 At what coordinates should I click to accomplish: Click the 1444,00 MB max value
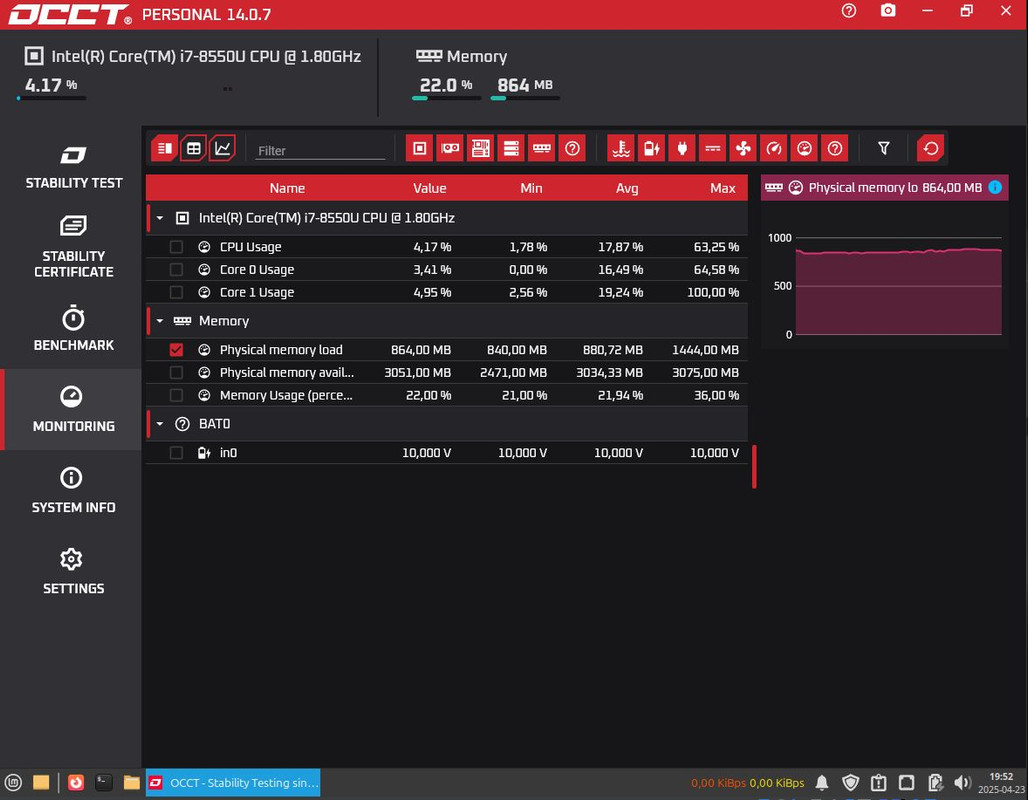click(705, 350)
